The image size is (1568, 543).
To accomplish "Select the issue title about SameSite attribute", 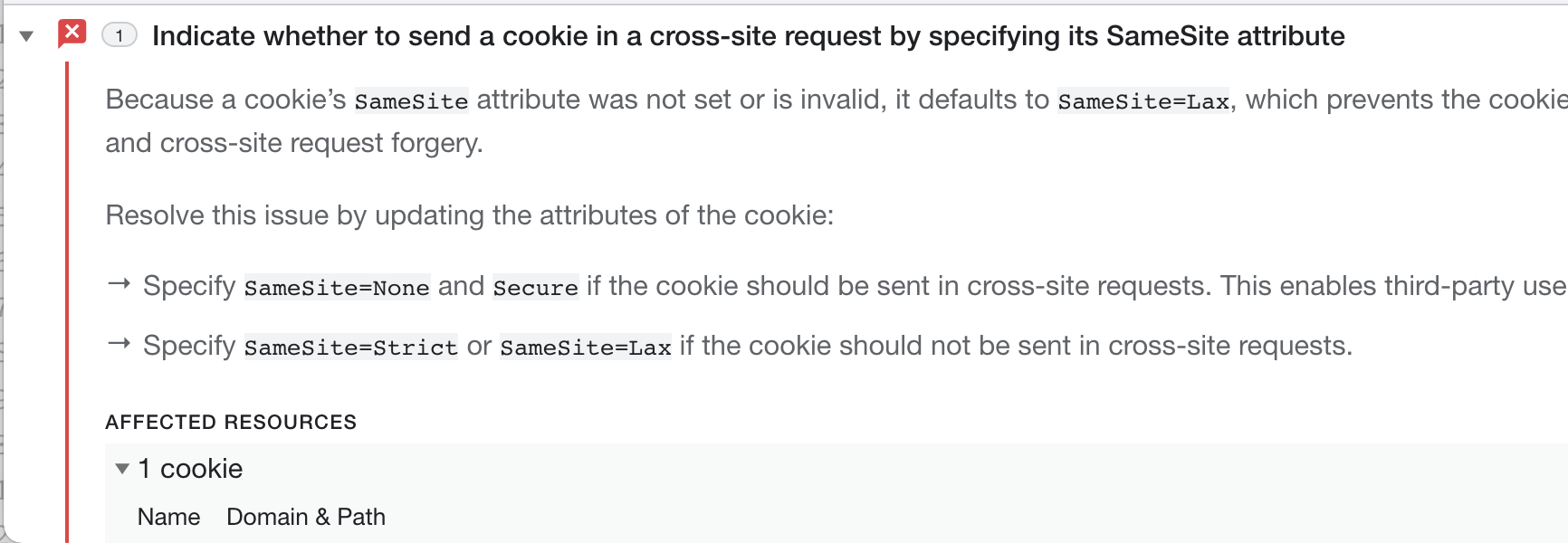I will coord(747,36).
